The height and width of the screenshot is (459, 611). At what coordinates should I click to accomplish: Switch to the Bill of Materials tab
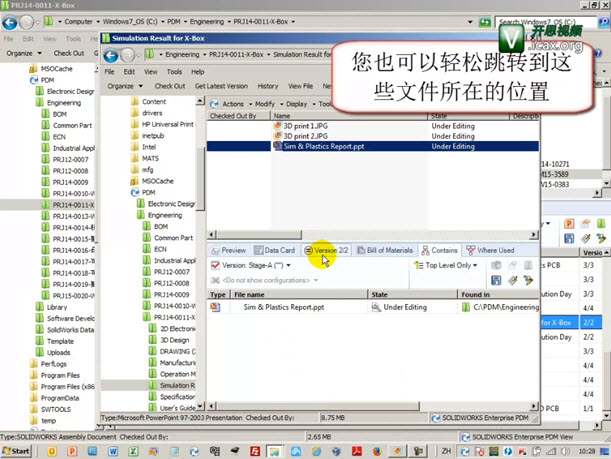tap(385, 250)
